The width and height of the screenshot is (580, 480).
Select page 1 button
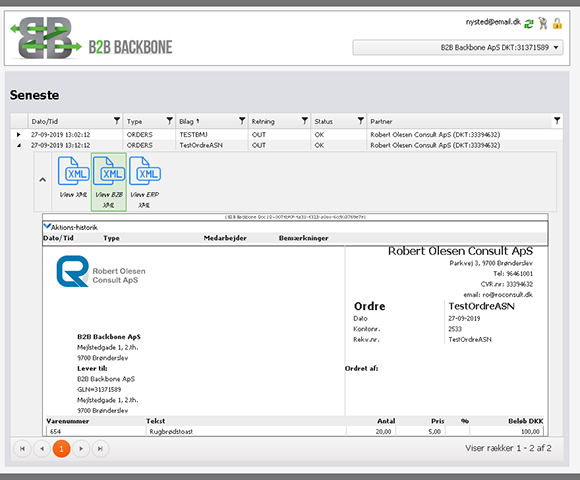(x=61, y=449)
